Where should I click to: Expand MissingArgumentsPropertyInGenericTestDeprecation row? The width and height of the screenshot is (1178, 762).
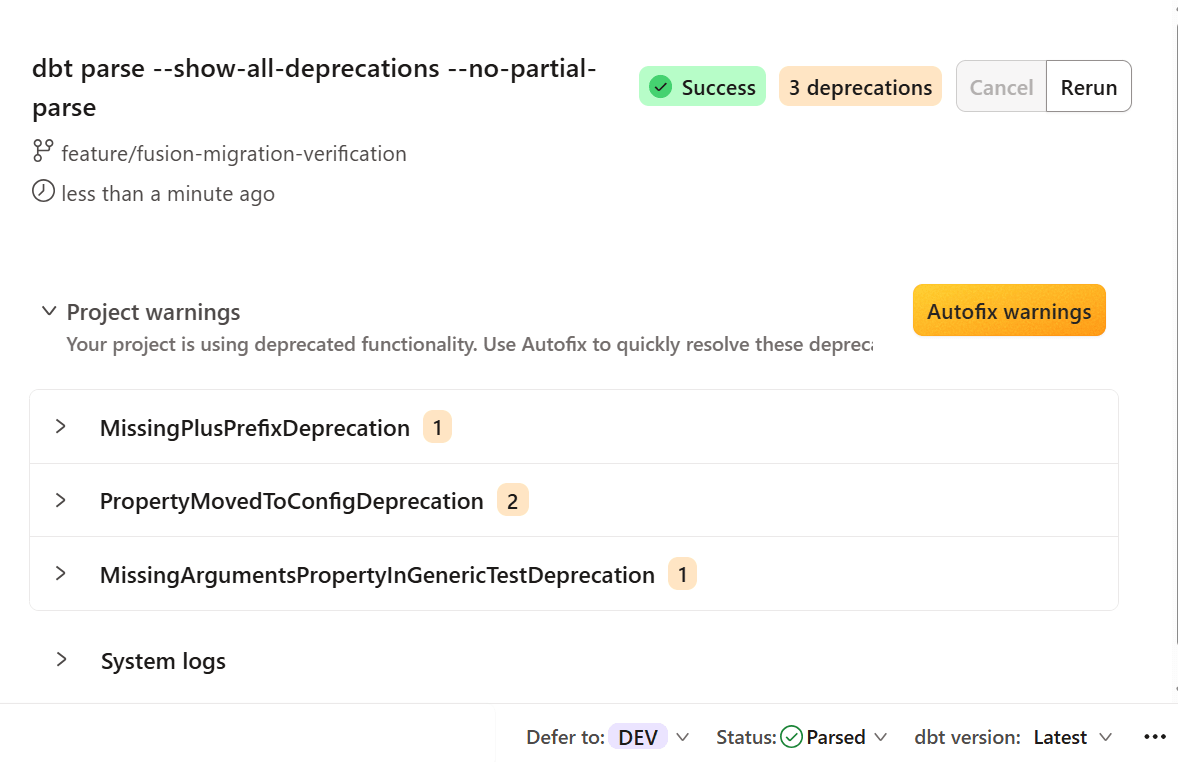(61, 574)
